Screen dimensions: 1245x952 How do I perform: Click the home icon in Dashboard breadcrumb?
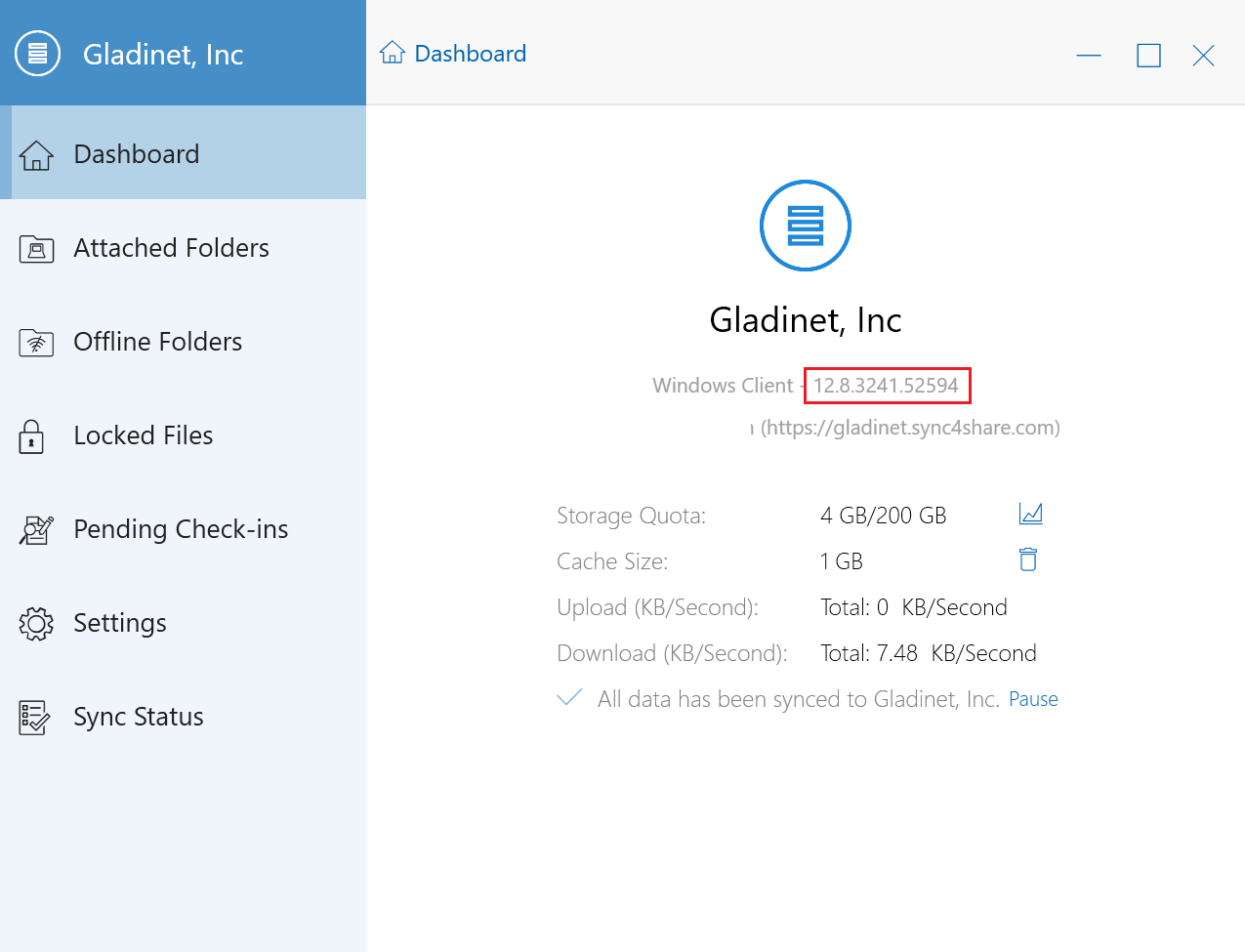(x=393, y=53)
